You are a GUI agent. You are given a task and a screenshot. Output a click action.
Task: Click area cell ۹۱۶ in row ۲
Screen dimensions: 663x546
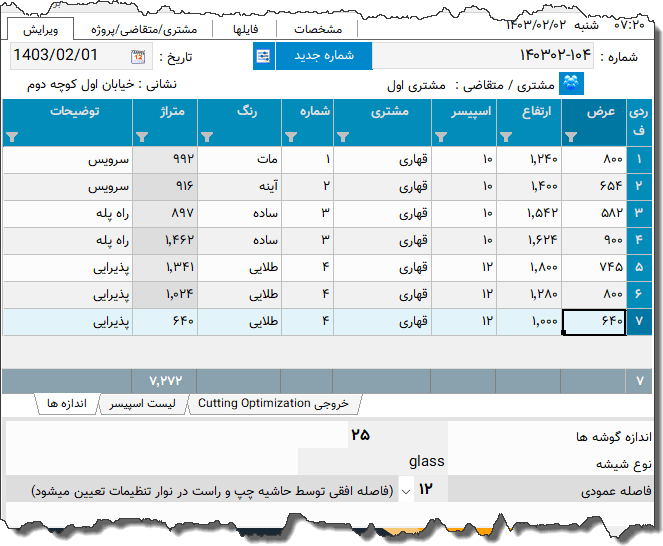click(165, 186)
